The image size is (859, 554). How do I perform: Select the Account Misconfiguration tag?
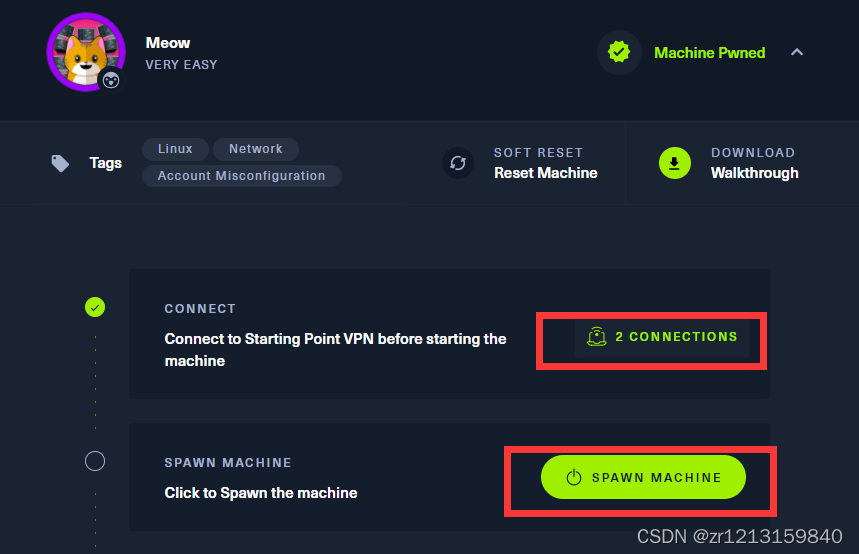[242, 176]
